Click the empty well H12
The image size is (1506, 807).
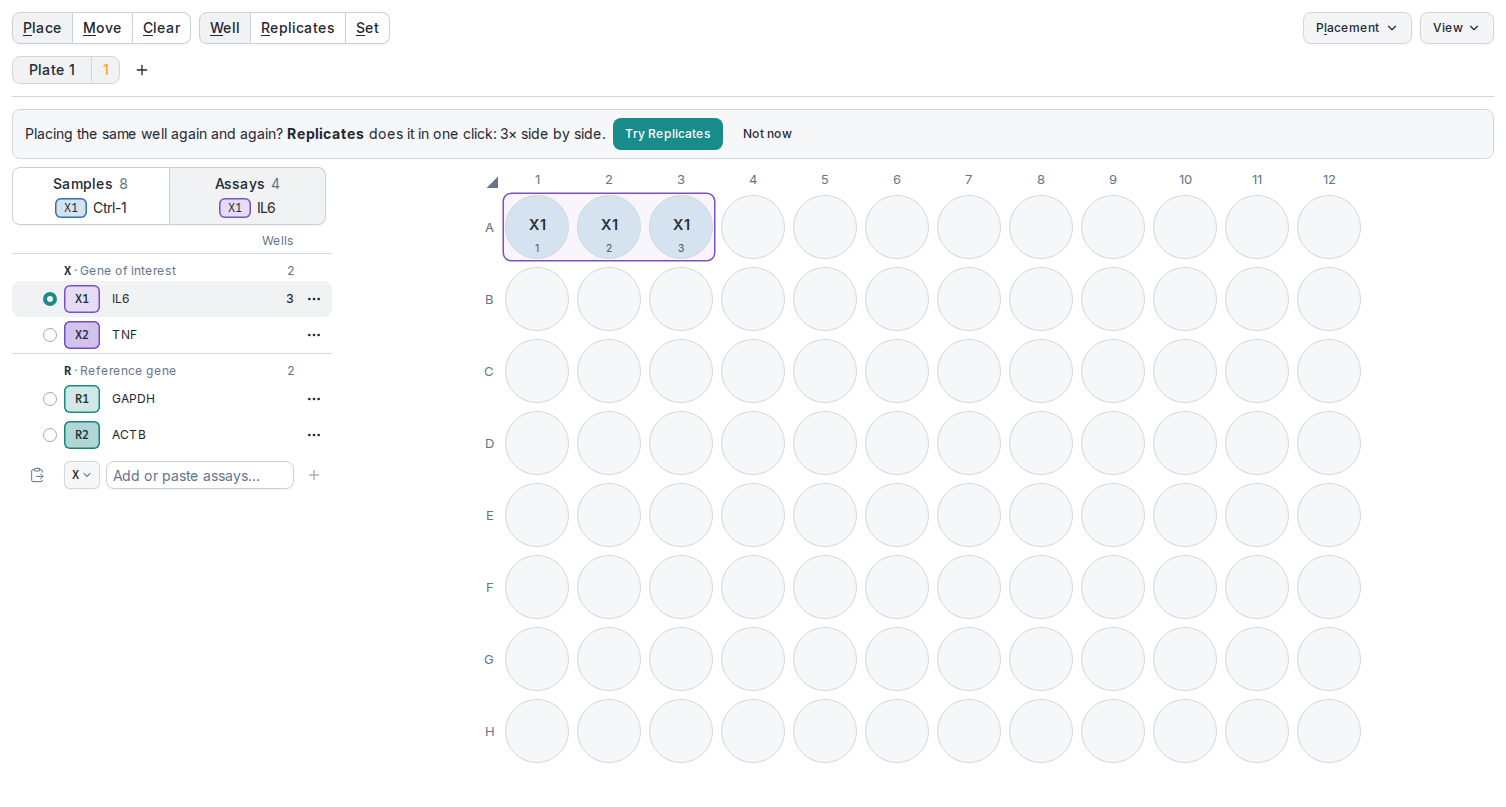click(1329, 731)
